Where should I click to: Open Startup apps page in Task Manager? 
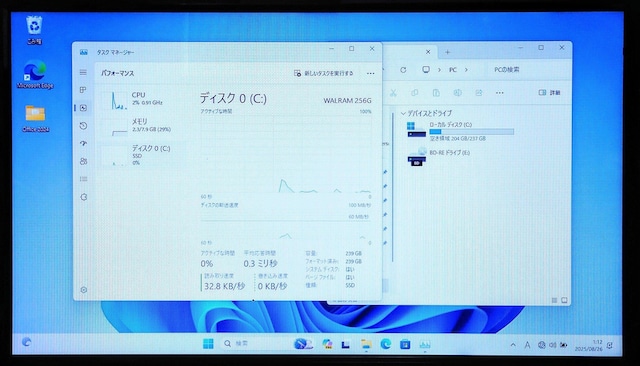(83, 143)
